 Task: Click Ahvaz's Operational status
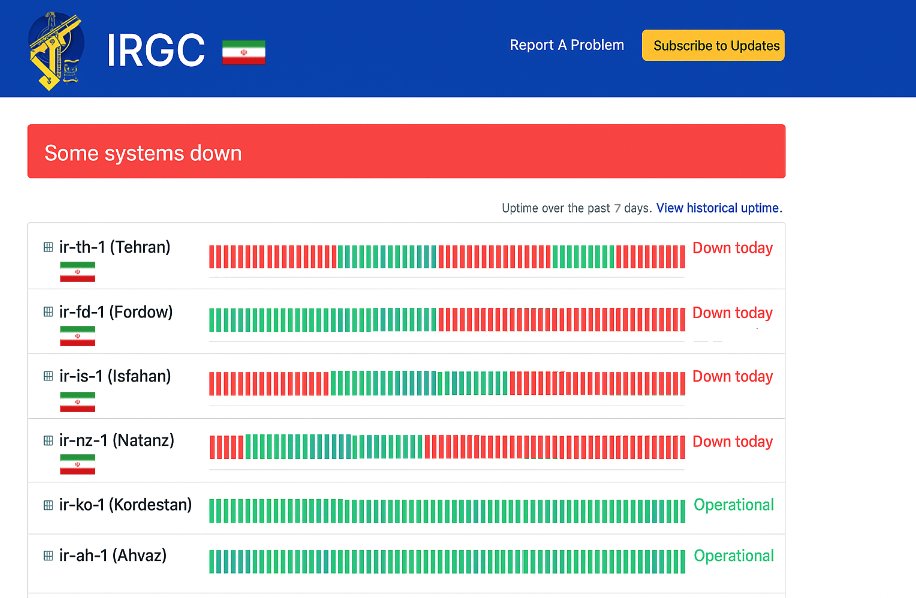click(734, 555)
